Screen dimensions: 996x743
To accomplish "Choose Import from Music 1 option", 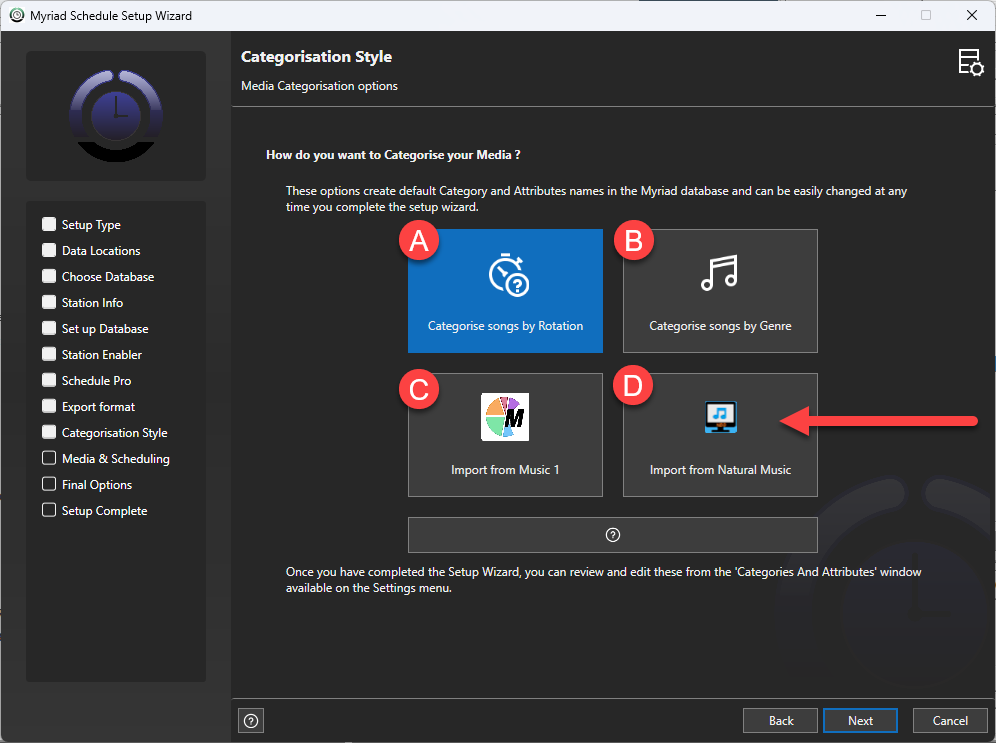I will point(505,435).
